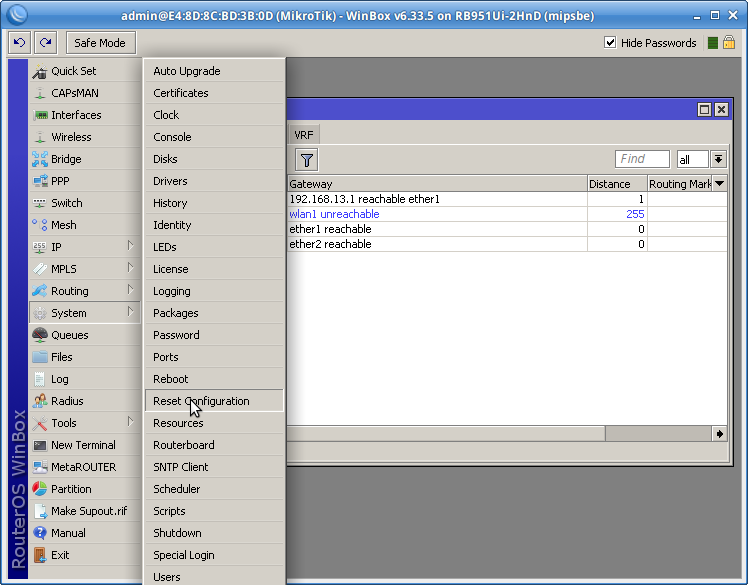Select the ether2 reachable row

click(x=508, y=244)
